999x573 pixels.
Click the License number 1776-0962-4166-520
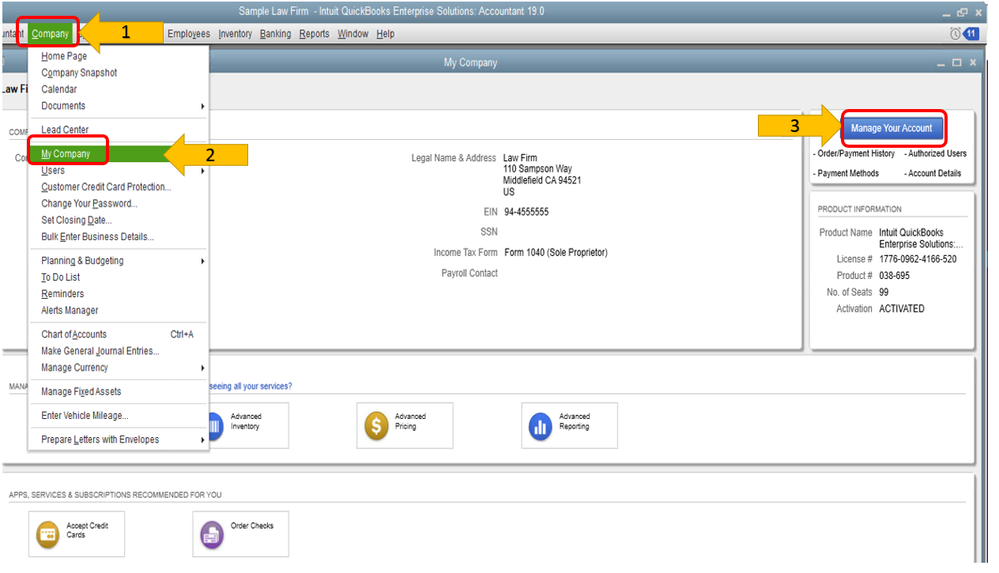[x=917, y=259]
